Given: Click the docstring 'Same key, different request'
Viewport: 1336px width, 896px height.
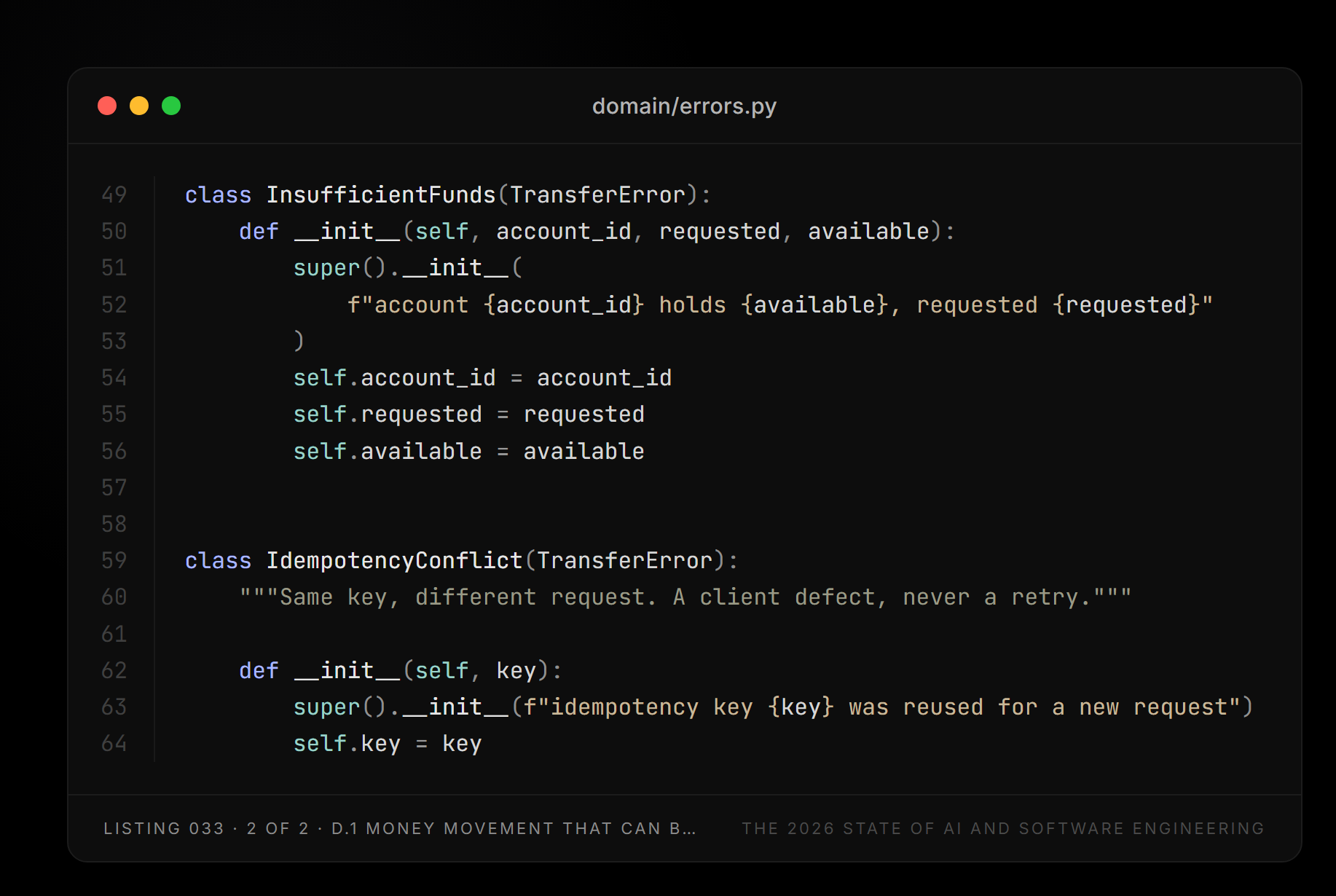Looking at the screenshot, I should pyautogui.click(x=462, y=597).
